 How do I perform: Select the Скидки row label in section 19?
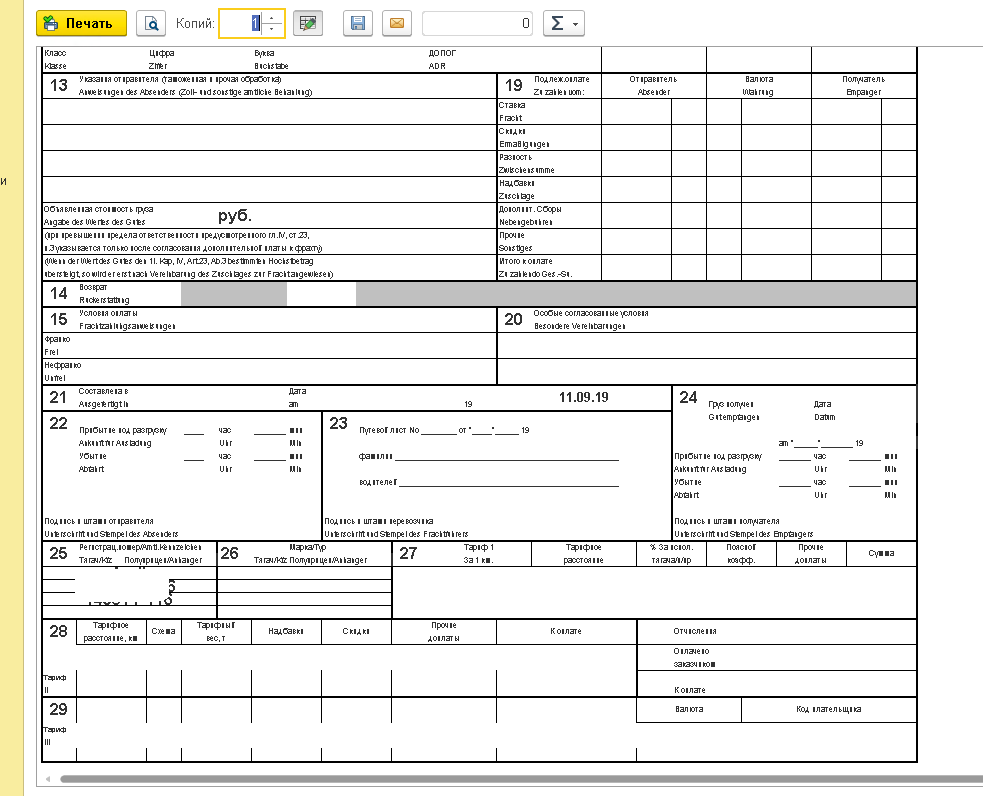[549, 138]
